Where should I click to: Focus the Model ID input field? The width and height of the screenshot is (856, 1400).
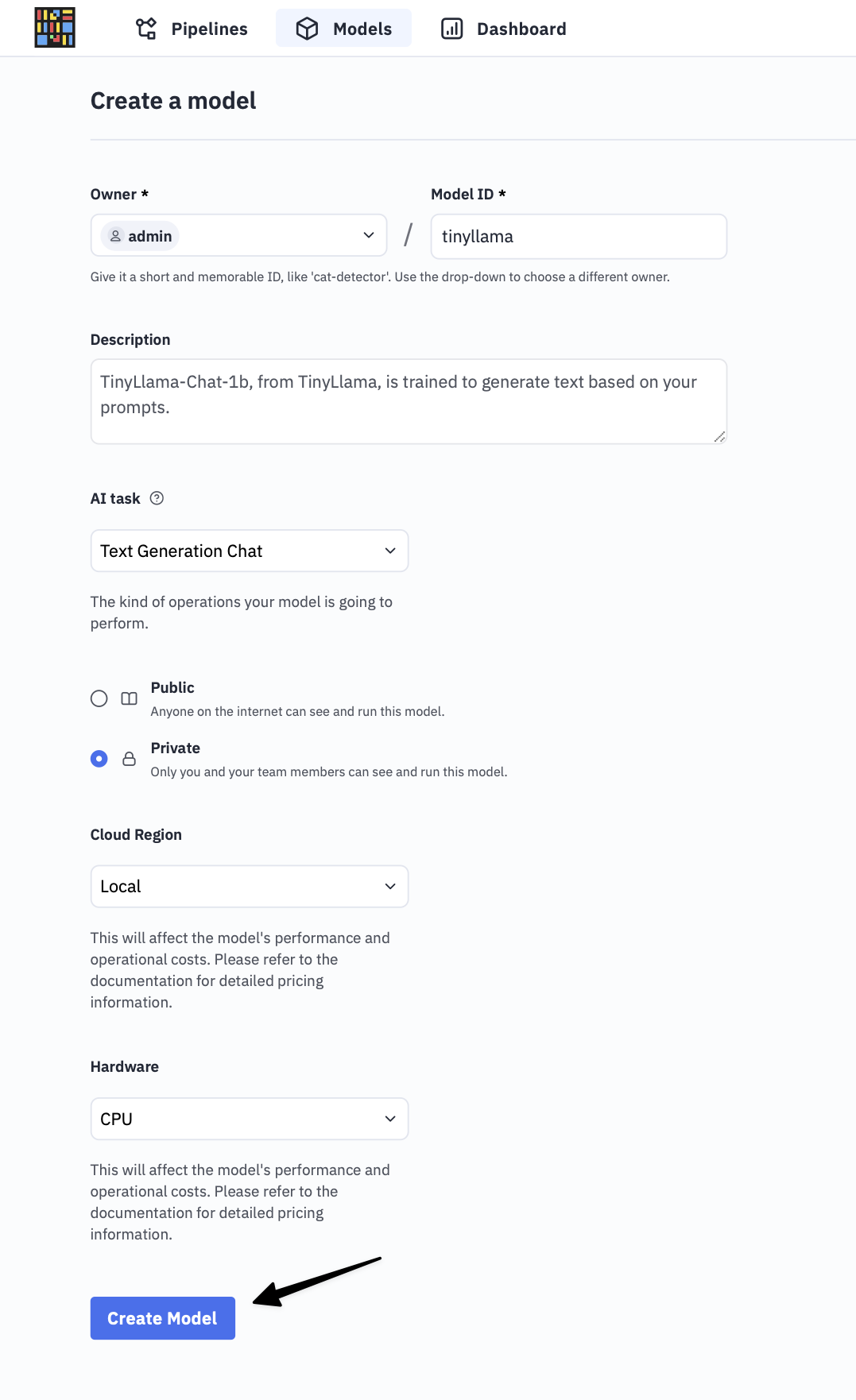click(x=579, y=236)
